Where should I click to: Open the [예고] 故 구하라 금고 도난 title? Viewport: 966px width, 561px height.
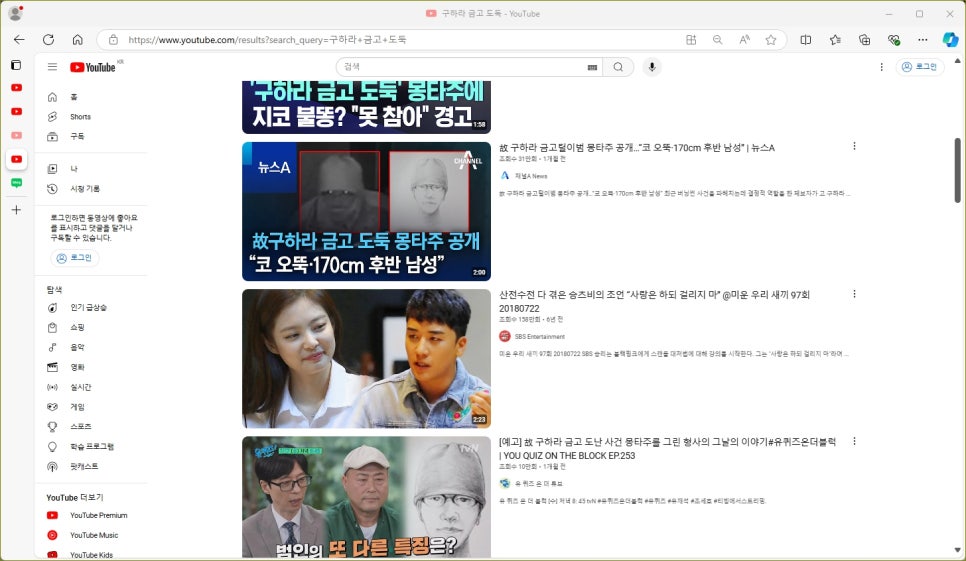667,448
